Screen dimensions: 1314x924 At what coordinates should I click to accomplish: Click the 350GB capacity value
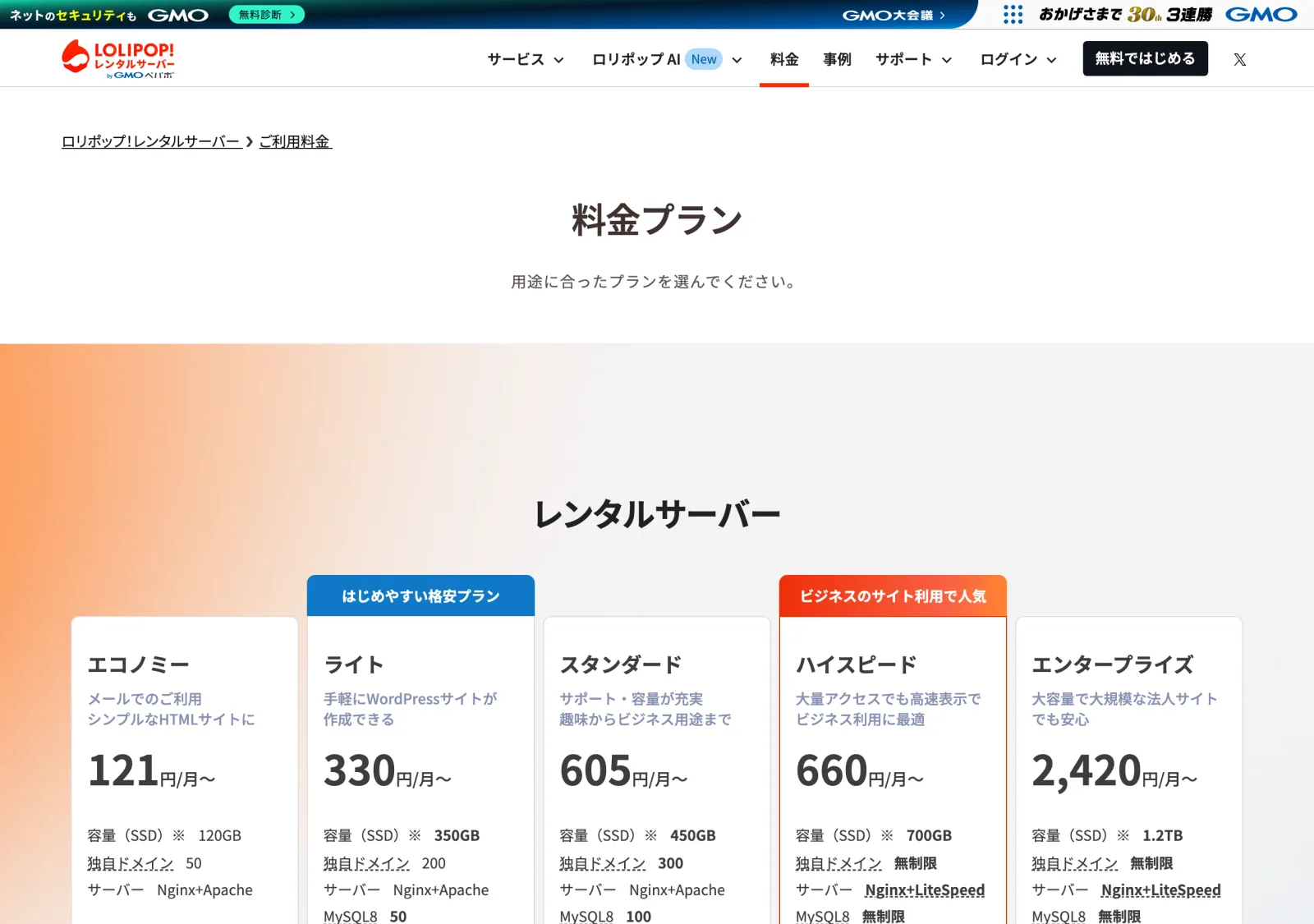pos(457,835)
